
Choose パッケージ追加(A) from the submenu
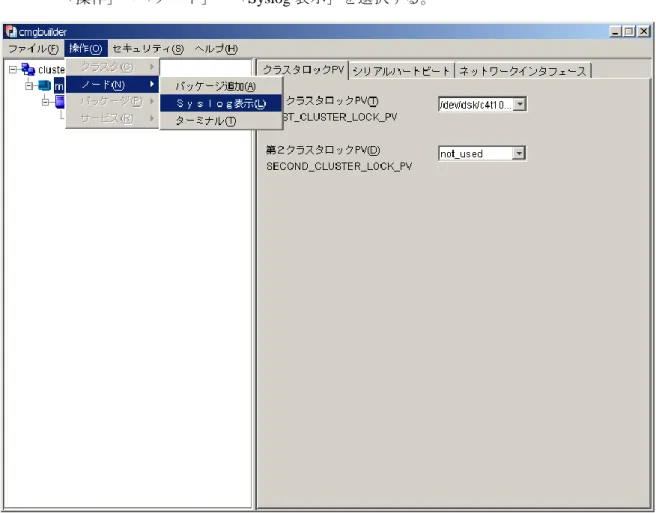coord(221,86)
